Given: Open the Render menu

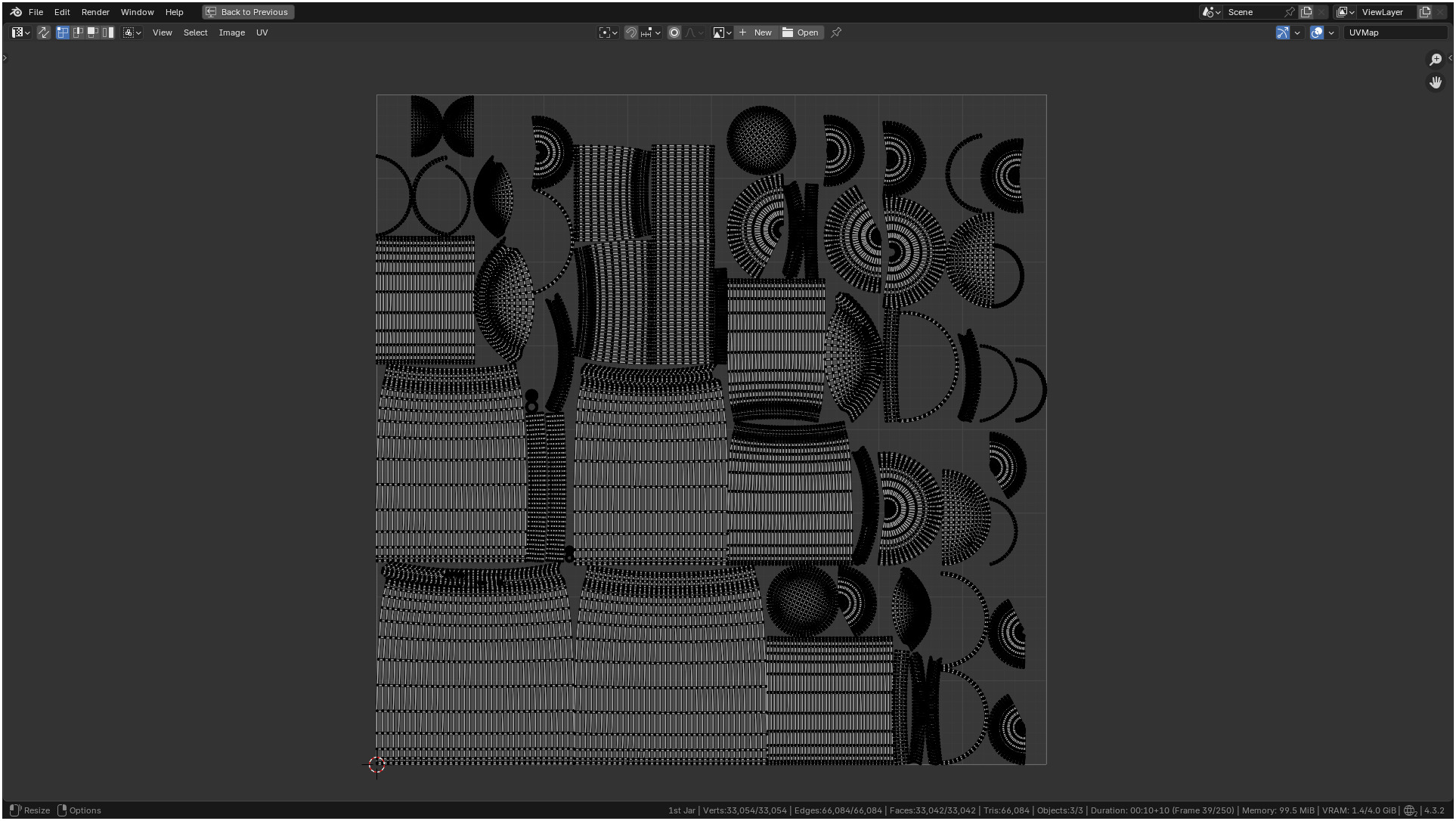Looking at the screenshot, I should [95, 12].
